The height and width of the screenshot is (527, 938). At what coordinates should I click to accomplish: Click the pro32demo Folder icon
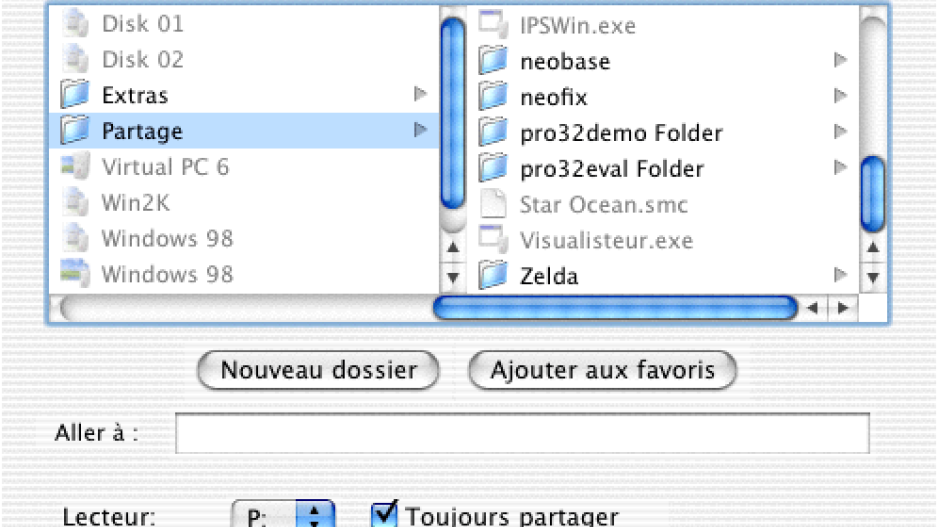(x=493, y=132)
